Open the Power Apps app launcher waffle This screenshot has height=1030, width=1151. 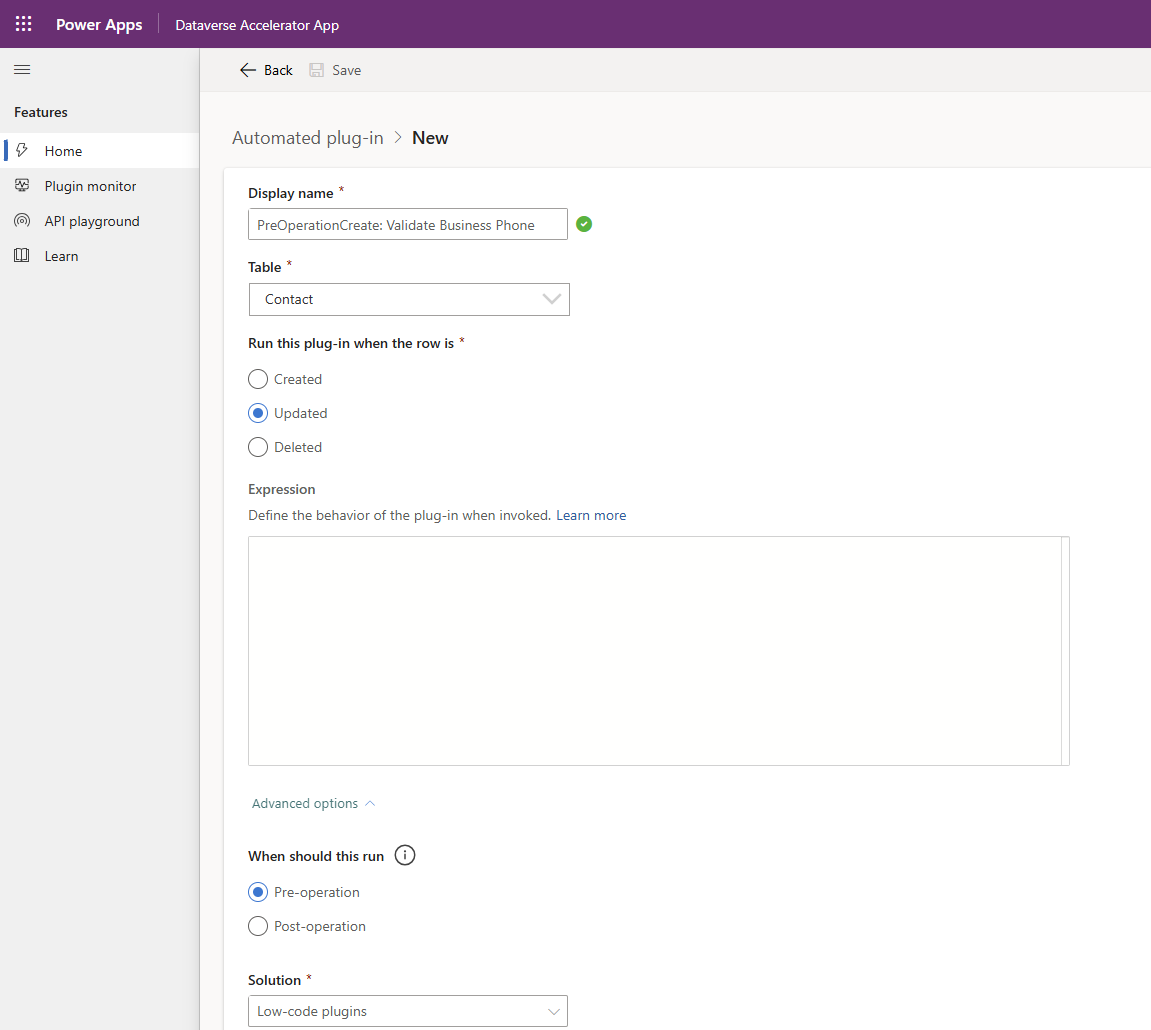pyautogui.click(x=23, y=24)
